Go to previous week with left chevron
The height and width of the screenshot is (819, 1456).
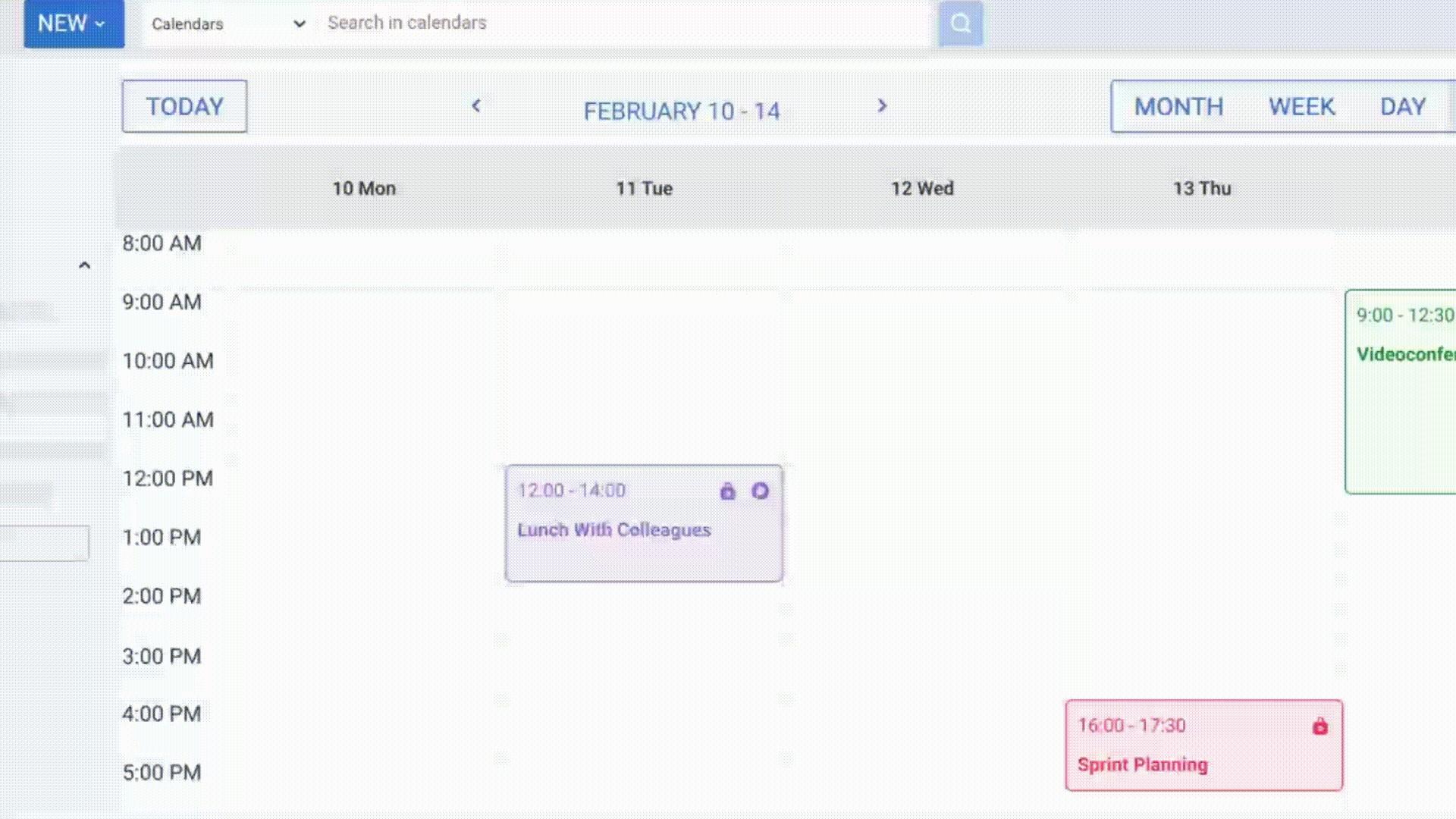476,106
